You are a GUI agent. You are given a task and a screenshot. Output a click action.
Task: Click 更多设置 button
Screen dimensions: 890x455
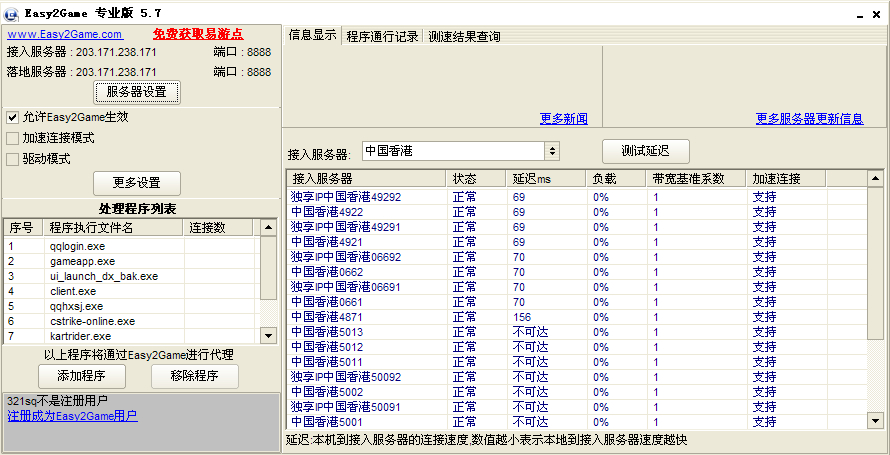tap(137, 183)
